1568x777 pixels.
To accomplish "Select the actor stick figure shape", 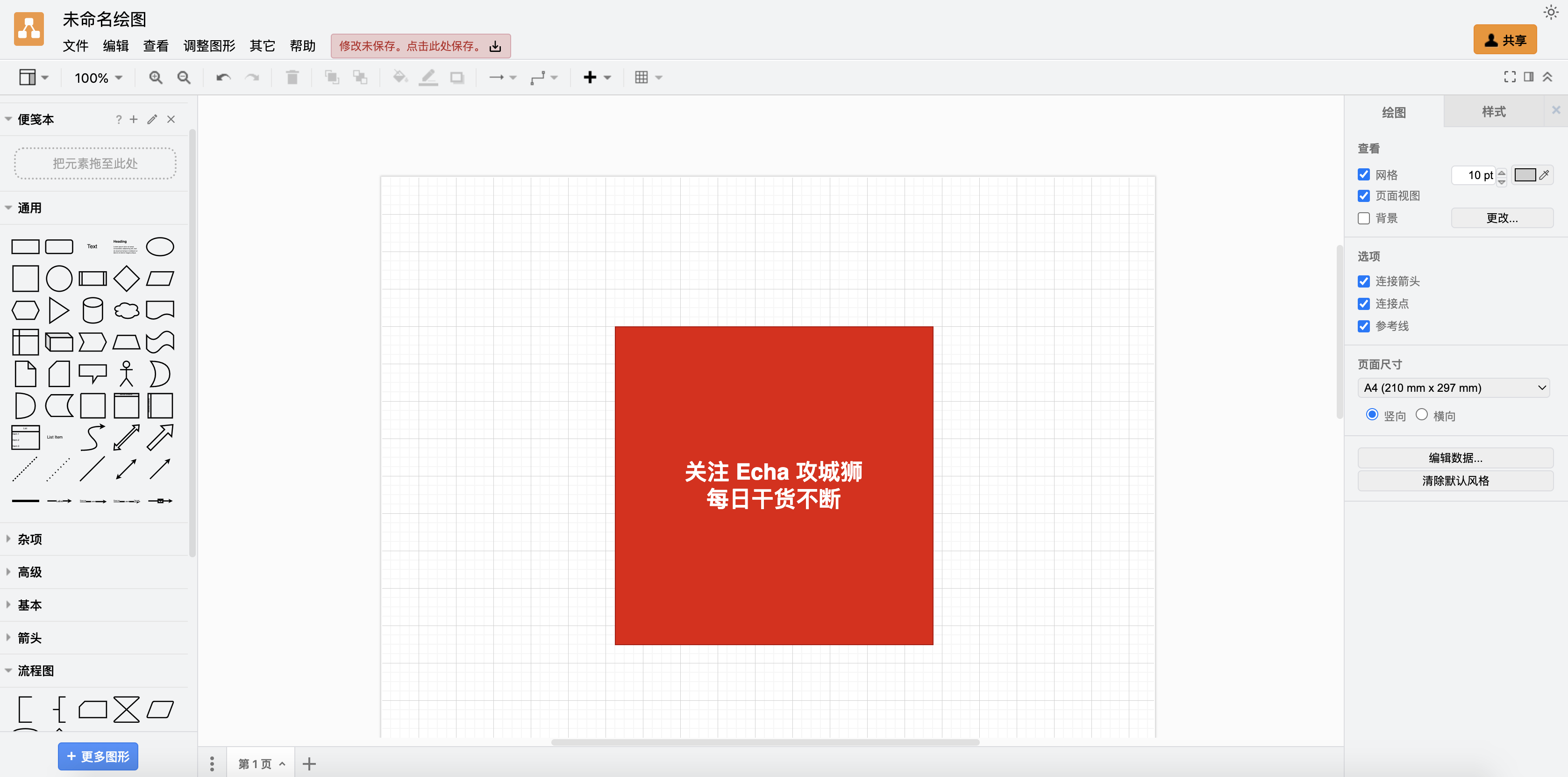I will [x=127, y=374].
